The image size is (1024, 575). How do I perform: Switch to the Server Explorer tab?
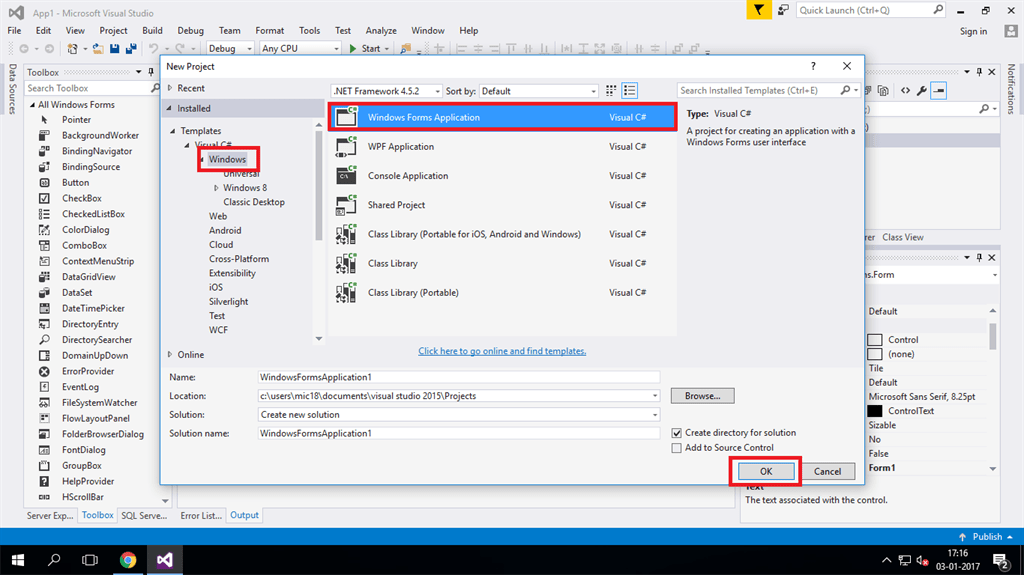pos(50,516)
